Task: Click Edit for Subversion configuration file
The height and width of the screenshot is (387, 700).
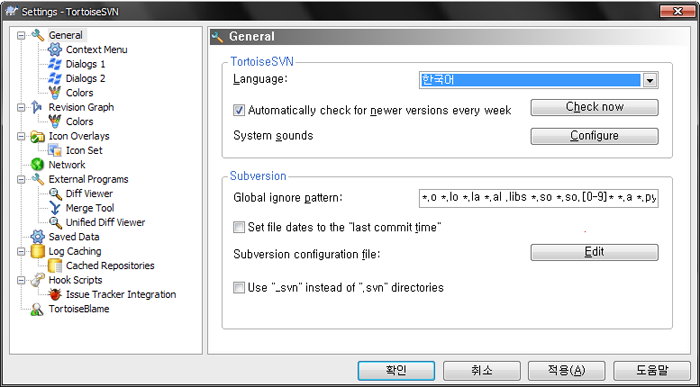Action: point(594,252)
